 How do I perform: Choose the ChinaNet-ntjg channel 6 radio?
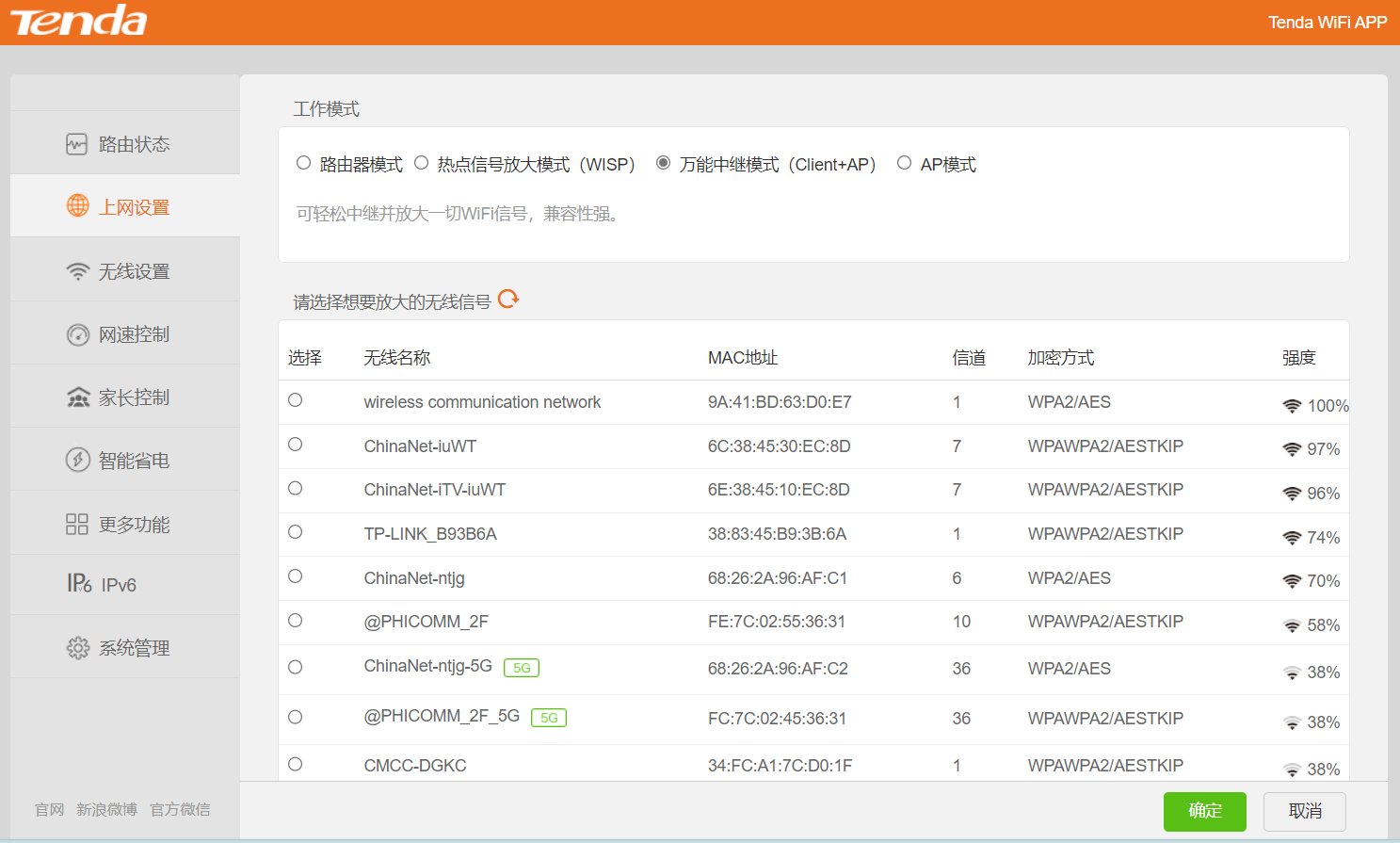tap(296, 576)
